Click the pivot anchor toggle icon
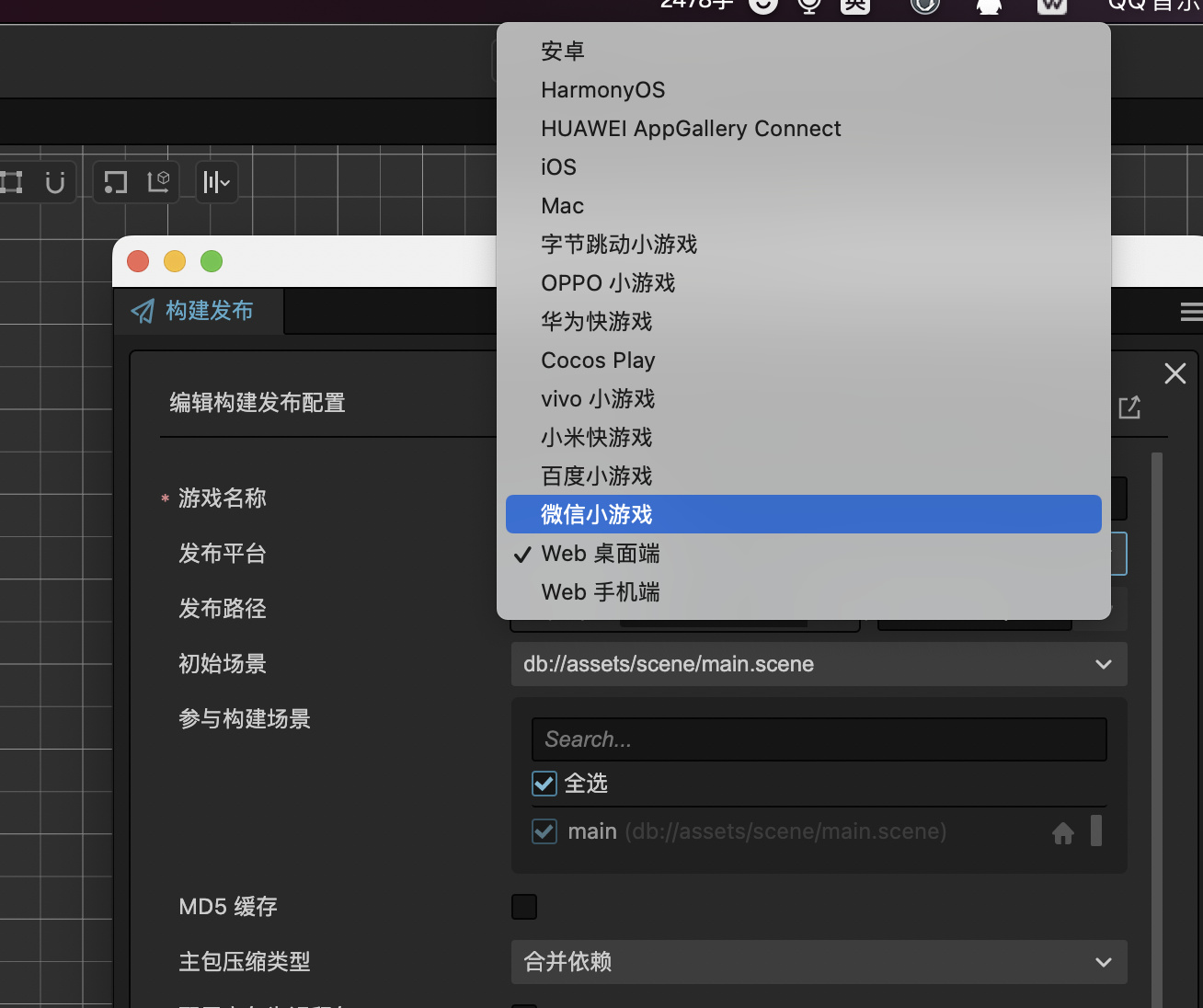 tap(115, 182)
